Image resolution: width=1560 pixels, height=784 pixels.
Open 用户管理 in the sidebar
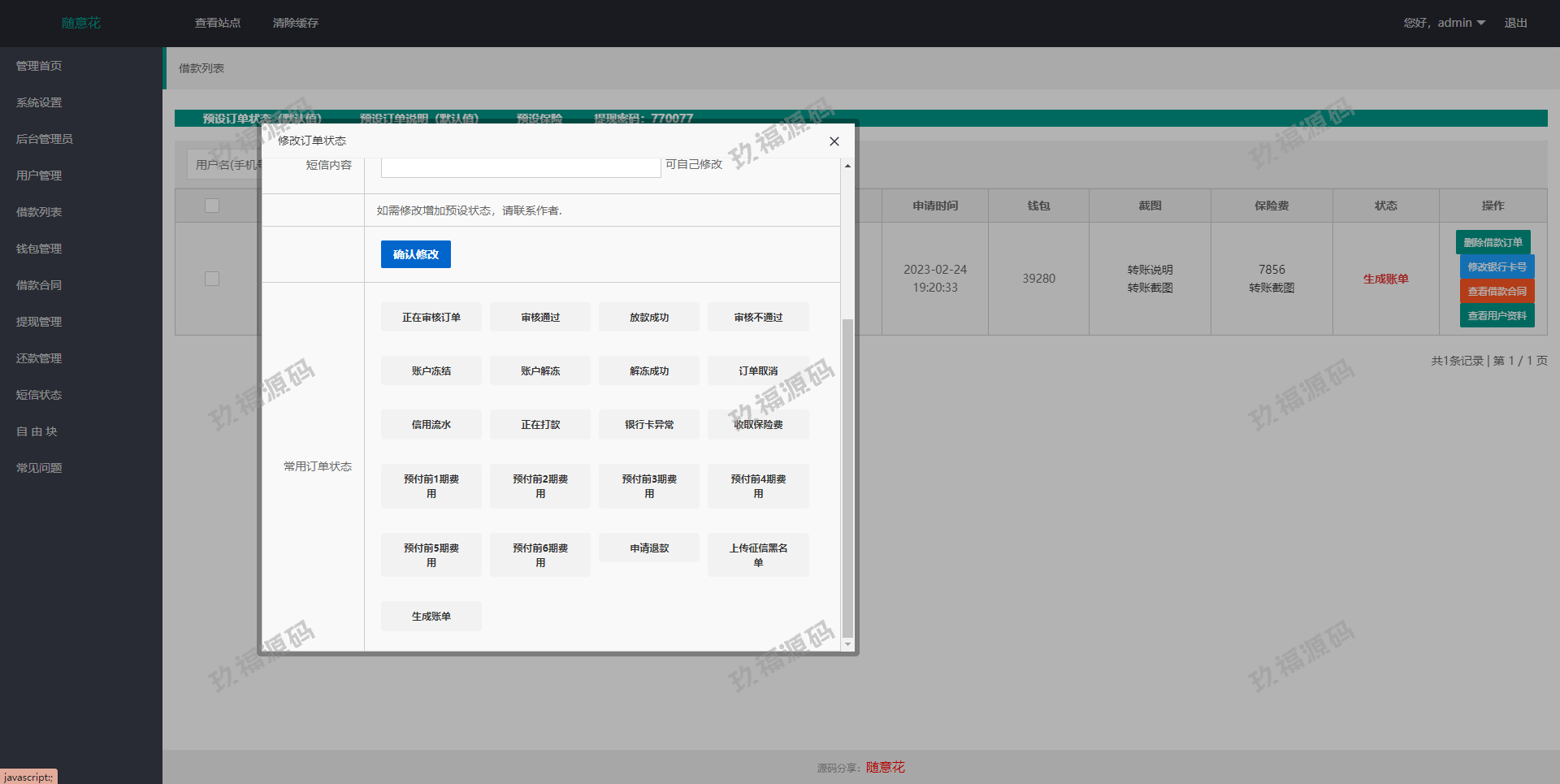(x=39, y=175)
